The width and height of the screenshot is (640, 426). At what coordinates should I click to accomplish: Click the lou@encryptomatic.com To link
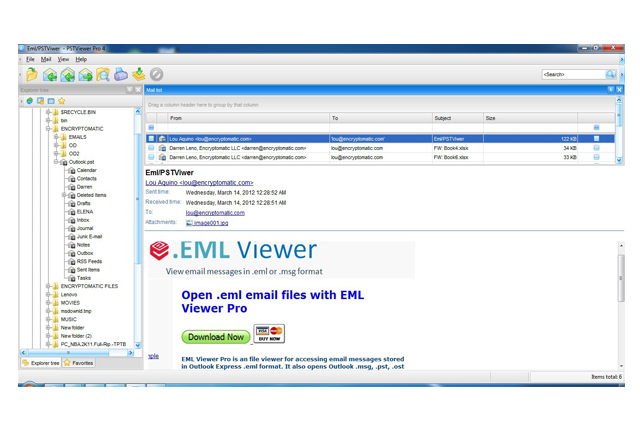[x=215, y=213]
